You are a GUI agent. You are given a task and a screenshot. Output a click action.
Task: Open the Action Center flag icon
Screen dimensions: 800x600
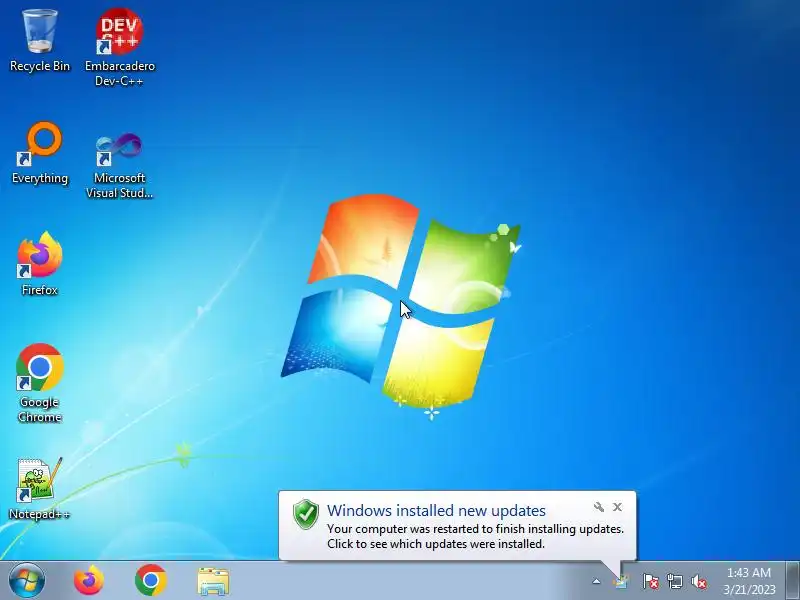[650, 581]
